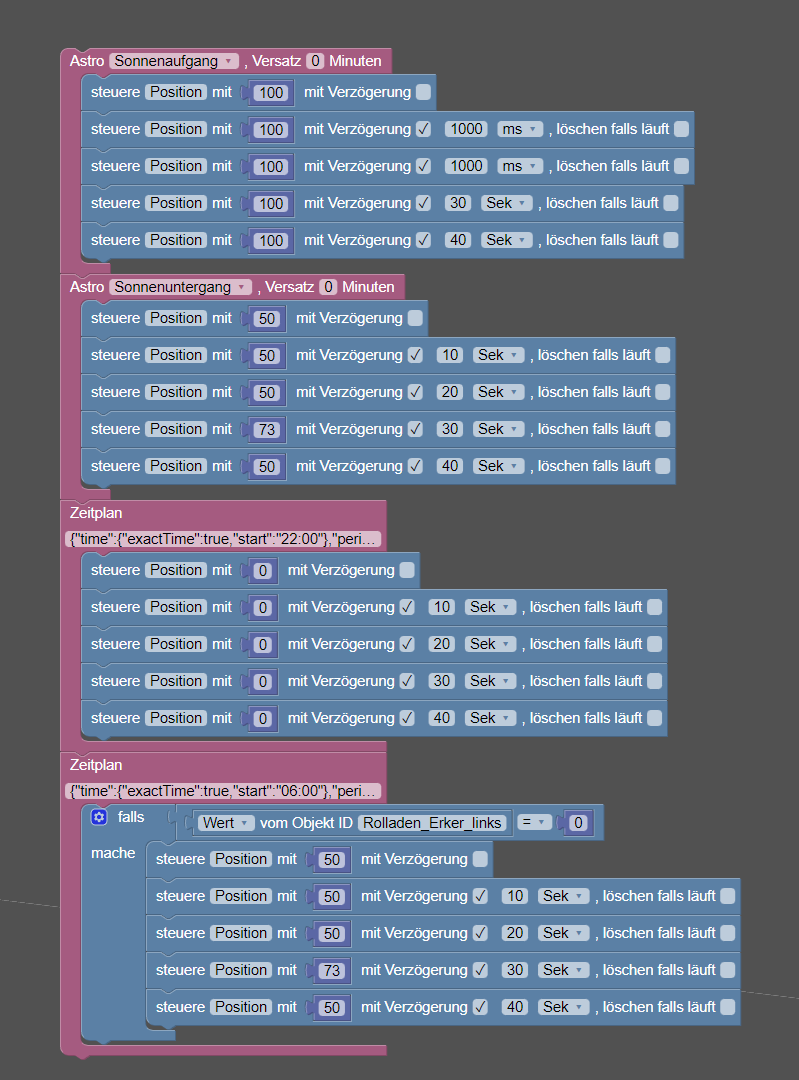Edit position value 50 on the Sonnenuntergang 20 Sek row
The image size is (799, 1080).
tap(267, 393)
